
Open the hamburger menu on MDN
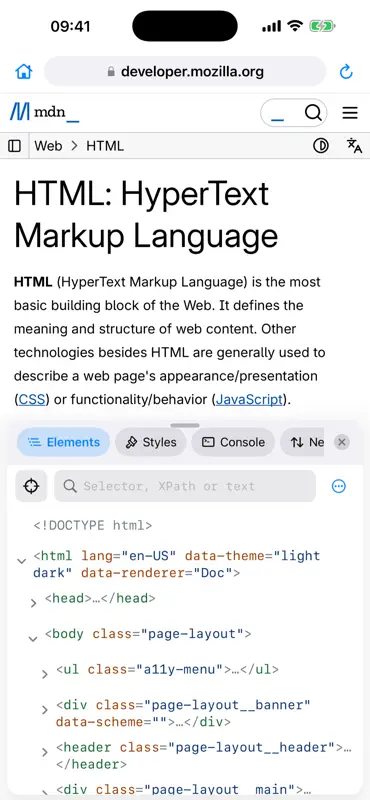click(x=350, y=113)
